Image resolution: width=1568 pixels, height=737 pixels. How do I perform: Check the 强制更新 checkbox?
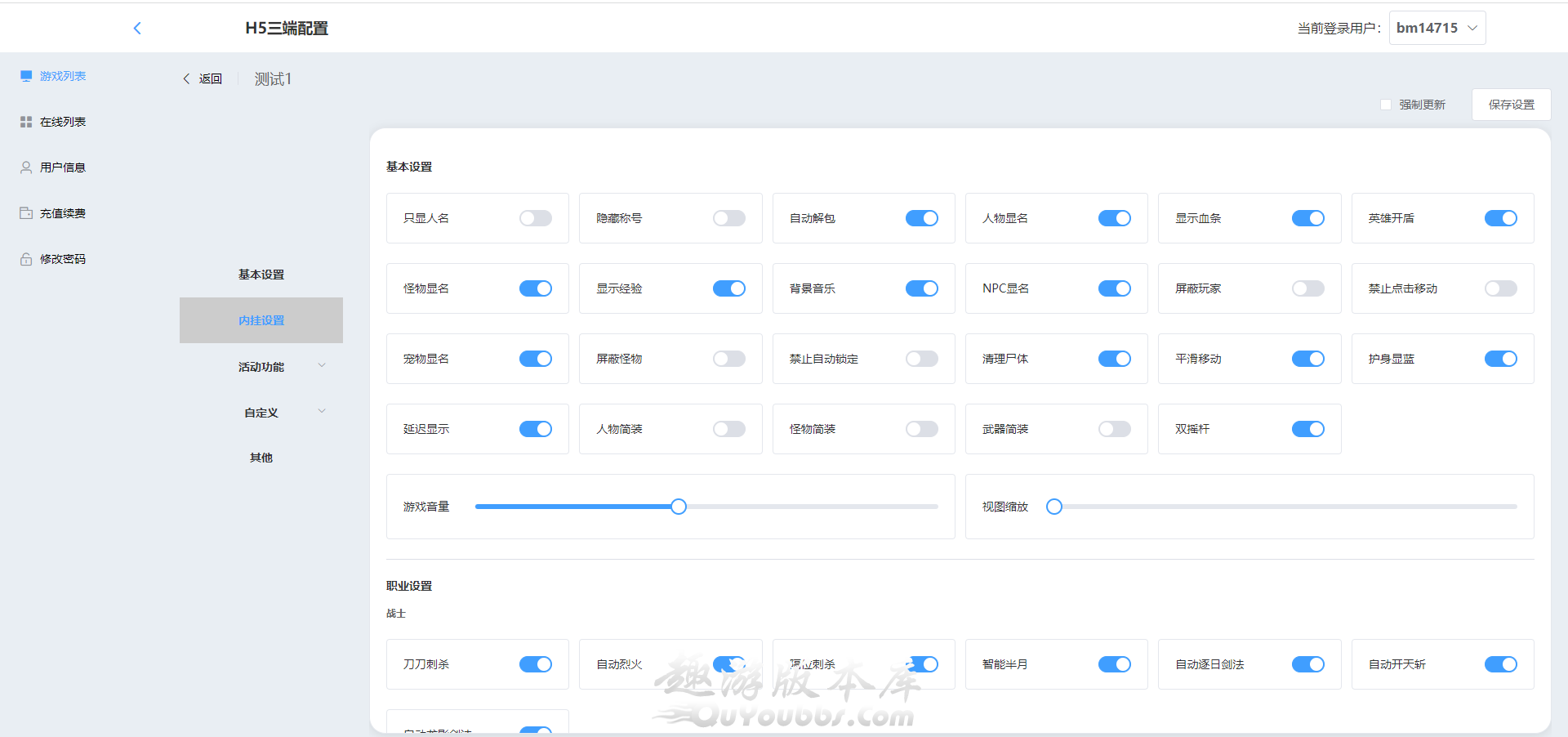tap(1385, 105)
